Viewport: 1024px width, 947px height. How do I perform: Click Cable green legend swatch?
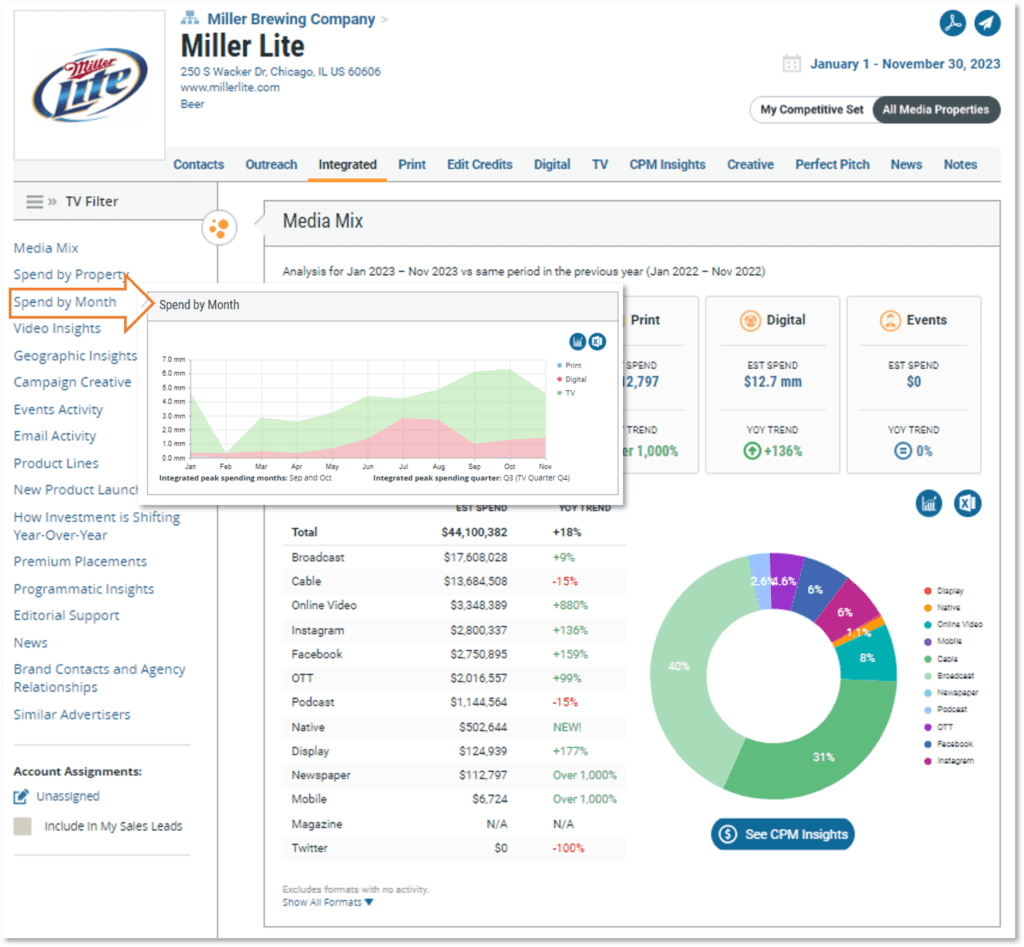(x=927, y=659)
